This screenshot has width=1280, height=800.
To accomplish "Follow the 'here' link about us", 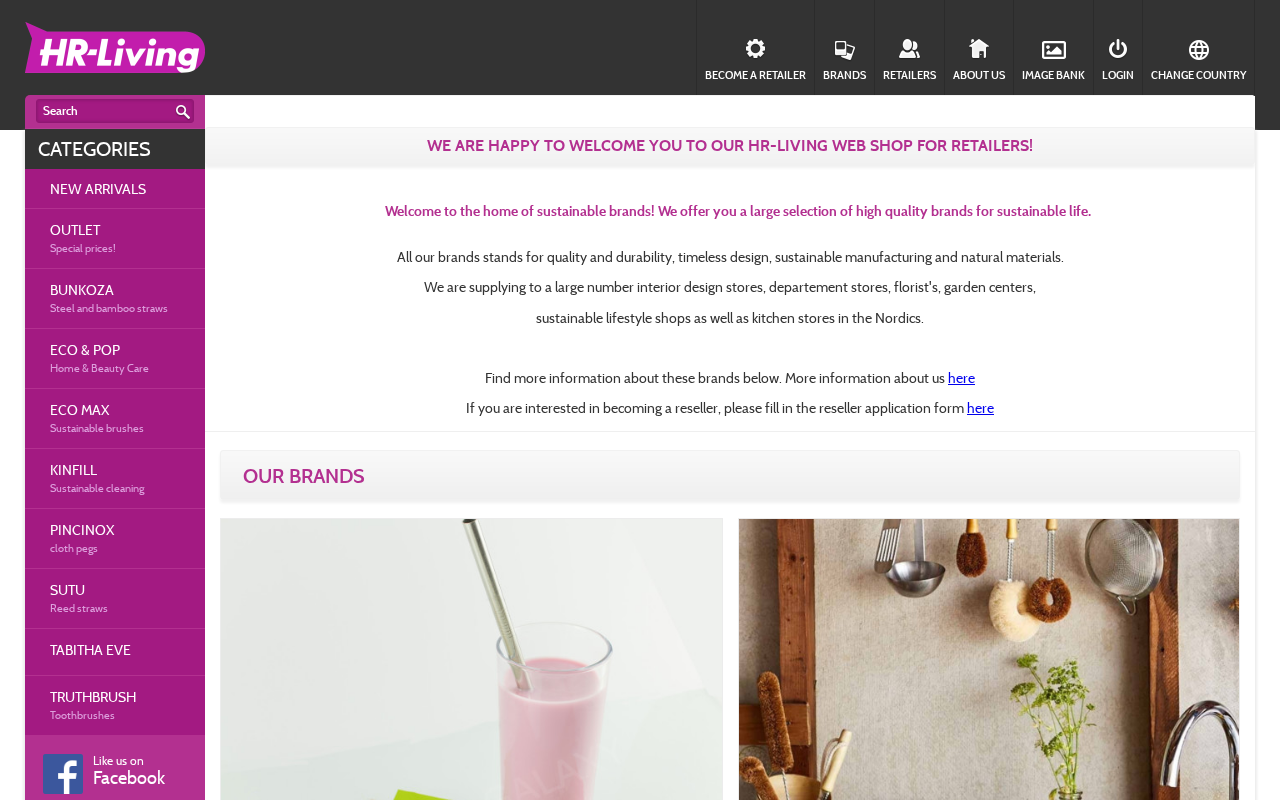I will [x=961, y=378].
